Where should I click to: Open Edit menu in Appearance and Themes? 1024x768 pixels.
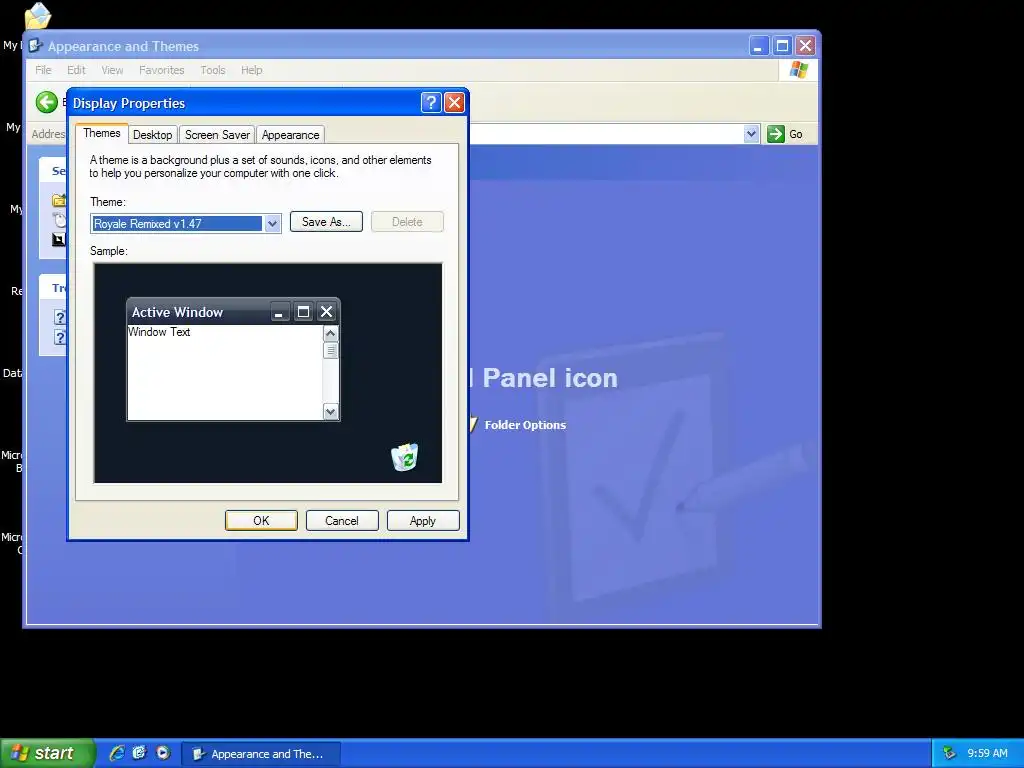76,70
